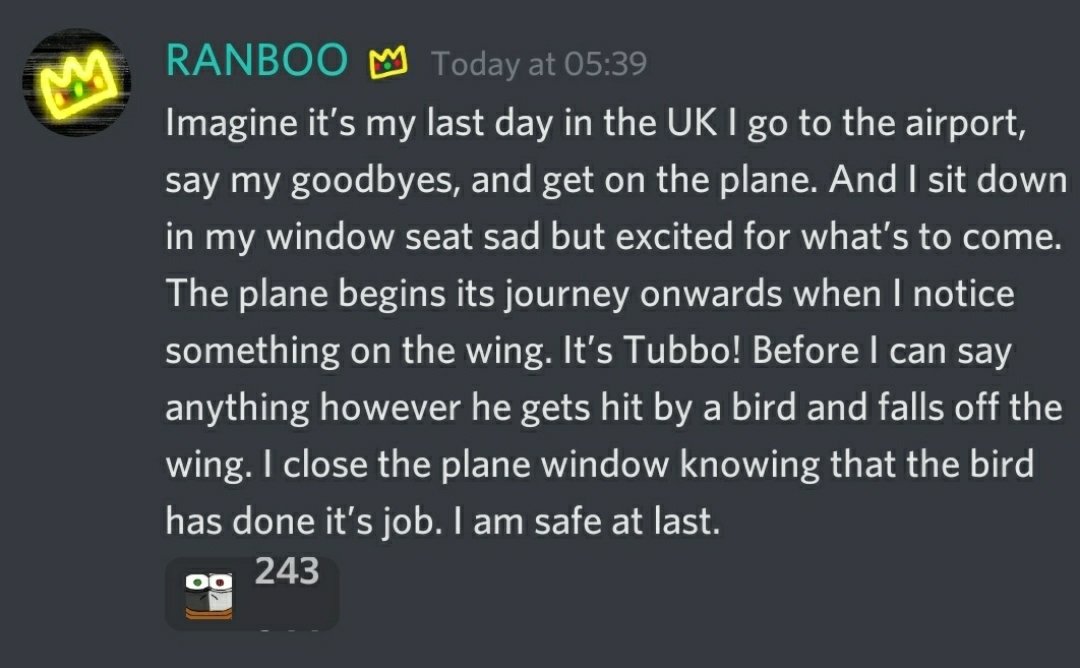Viewport: 1080px width, 668px height.
Task: Click the word 'anything' starting the sixth line
Action: tap(238, 409)
